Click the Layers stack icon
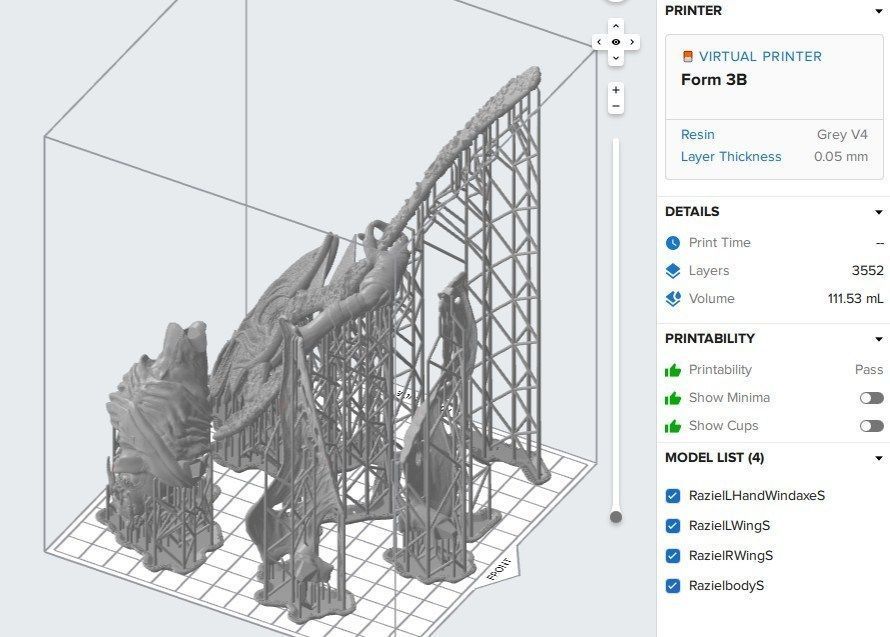 [x=673, y=271]
